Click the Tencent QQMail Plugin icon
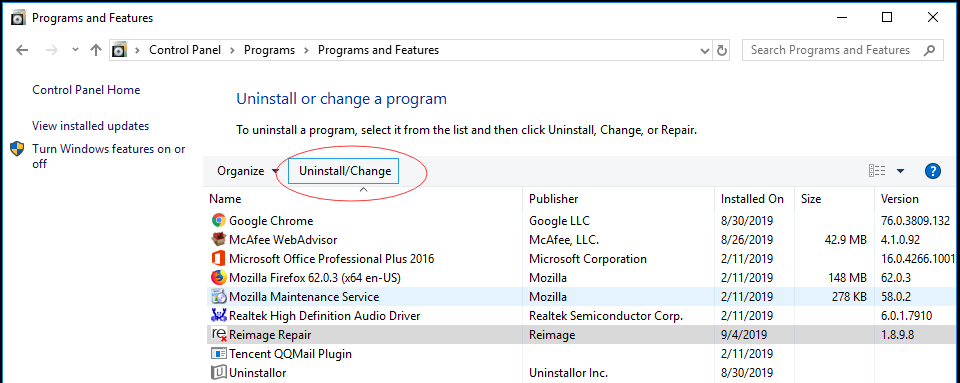The height and width of the screenshot is (383, 960). pyautogui.click(x=219, y=354)
